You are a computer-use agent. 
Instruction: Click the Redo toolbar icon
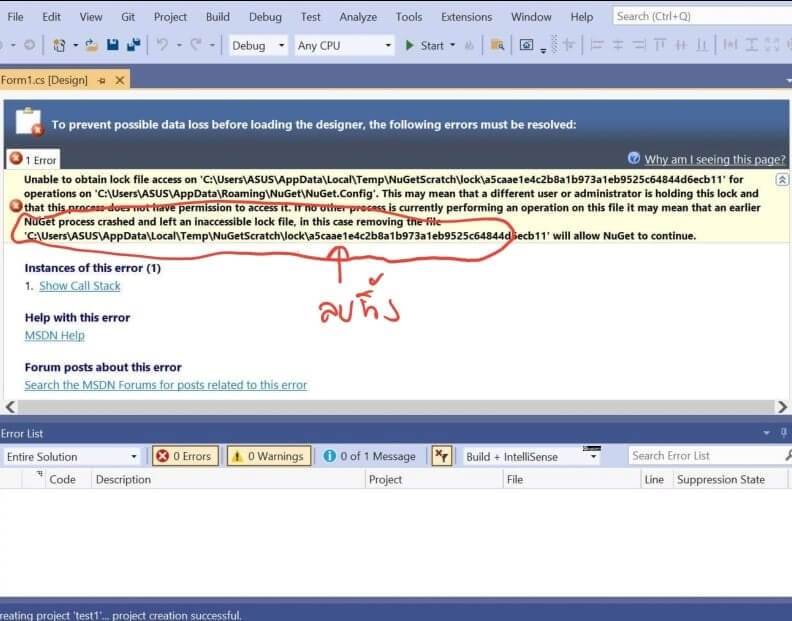pos(196,45)
